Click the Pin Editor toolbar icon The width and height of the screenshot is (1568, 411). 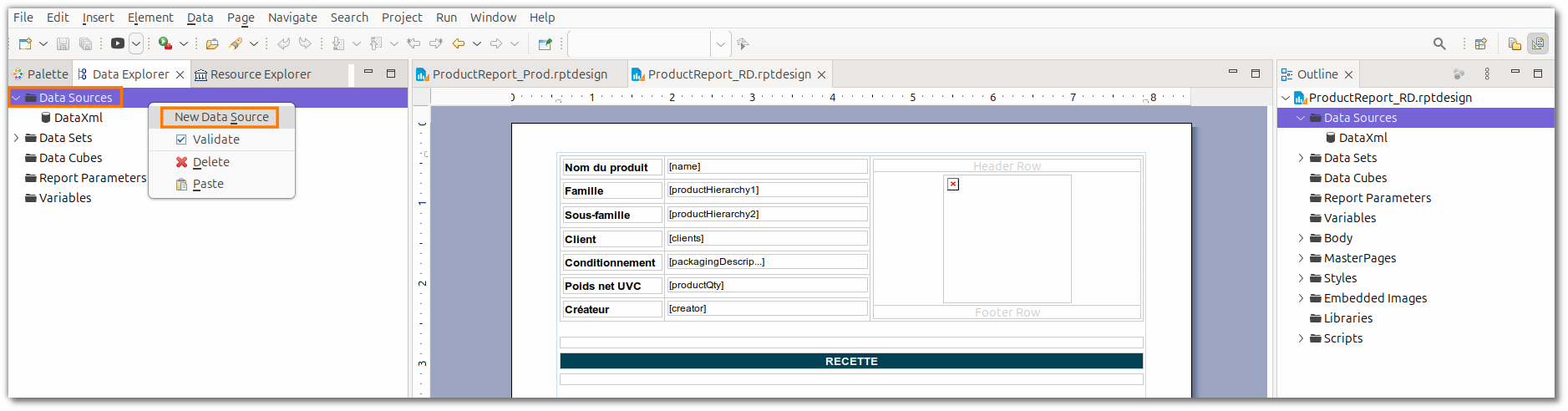(545, 43)
